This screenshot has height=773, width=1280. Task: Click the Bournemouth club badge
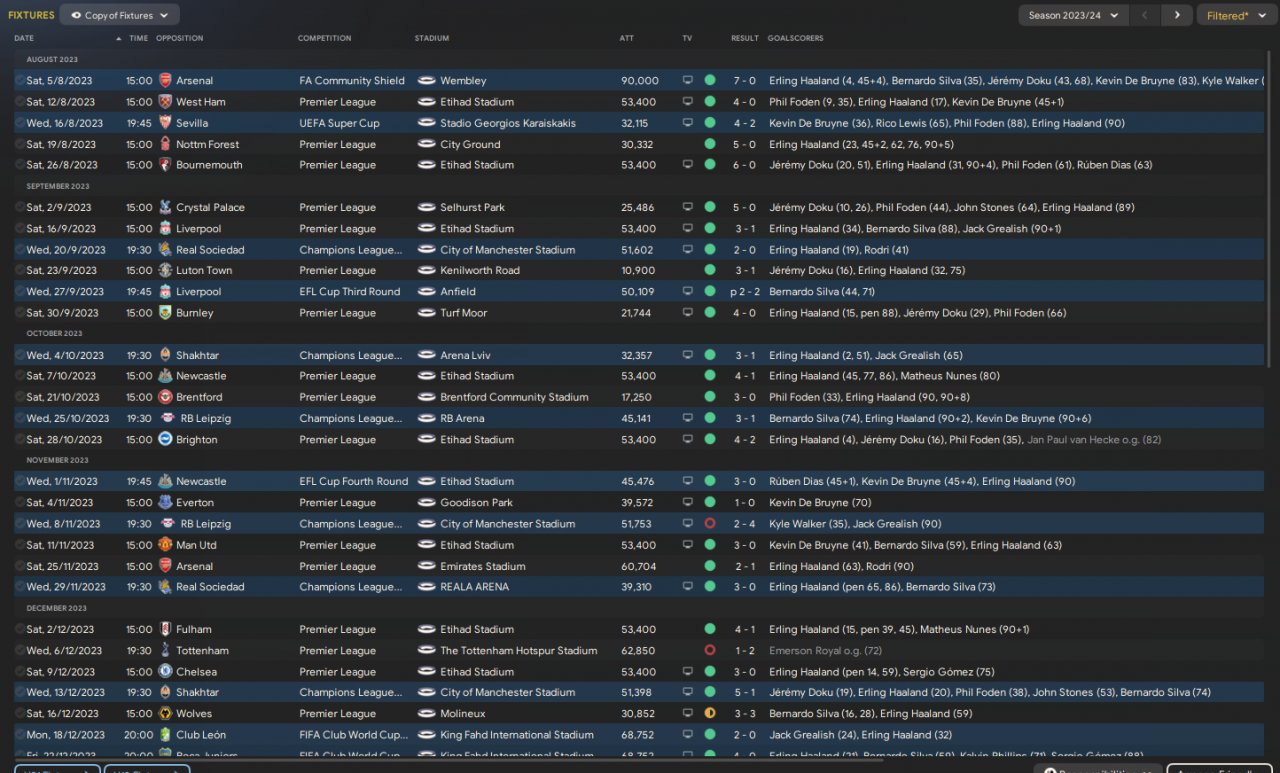(165, 165)
